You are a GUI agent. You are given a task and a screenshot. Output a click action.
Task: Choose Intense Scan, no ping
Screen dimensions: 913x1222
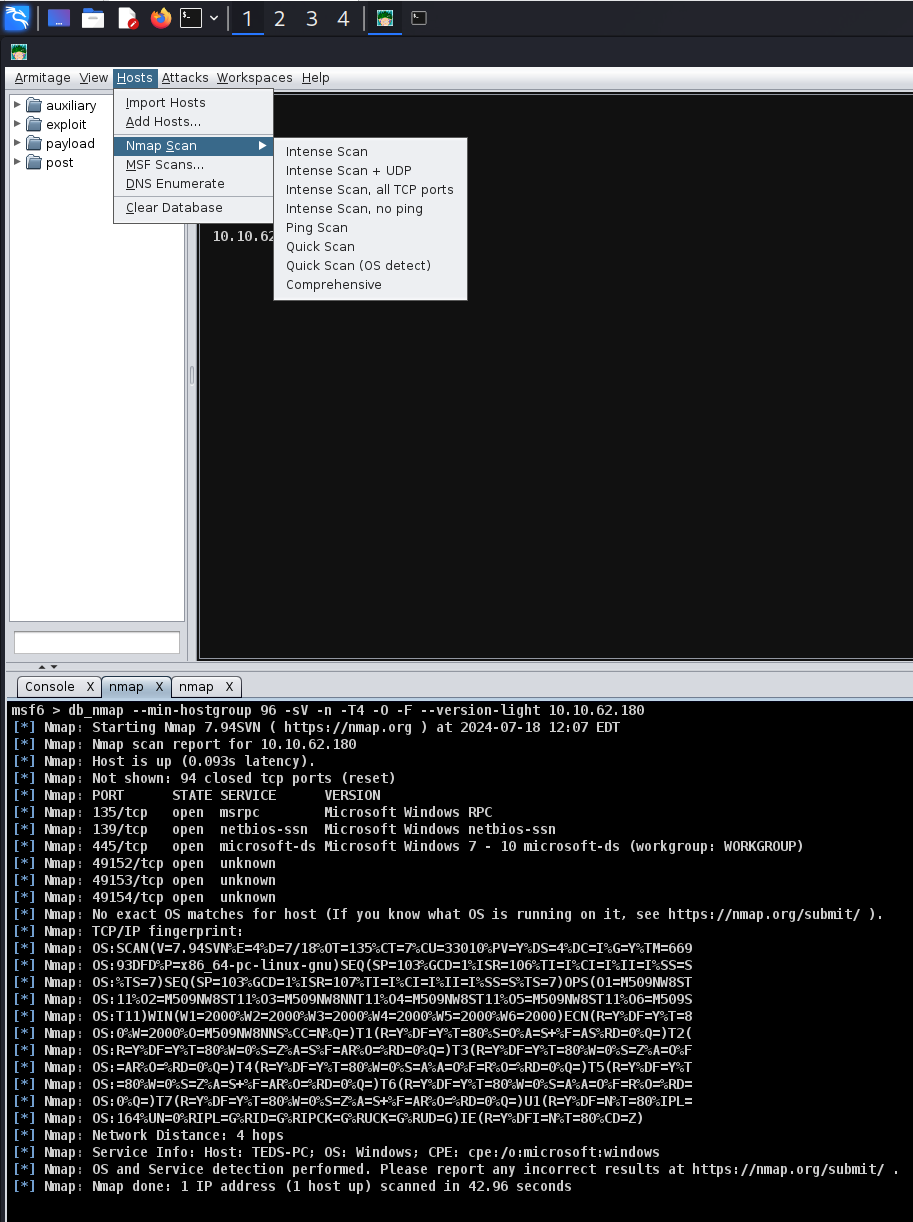pyautogui.click(x=370, y=209)
